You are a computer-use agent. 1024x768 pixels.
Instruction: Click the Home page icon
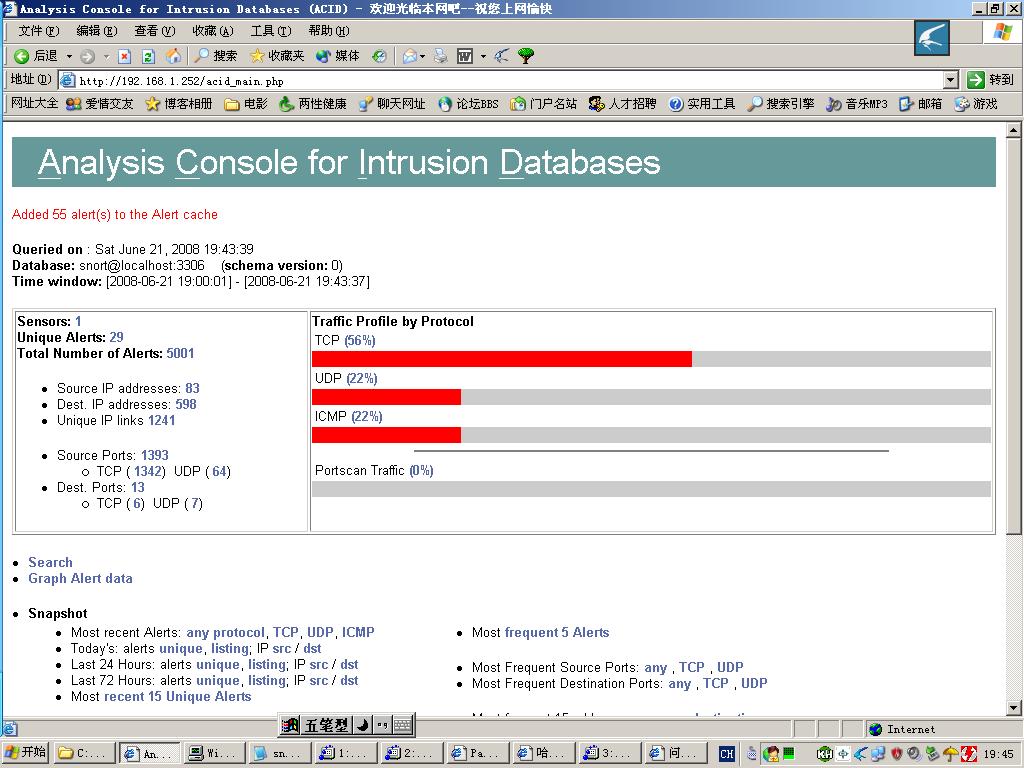173,56
